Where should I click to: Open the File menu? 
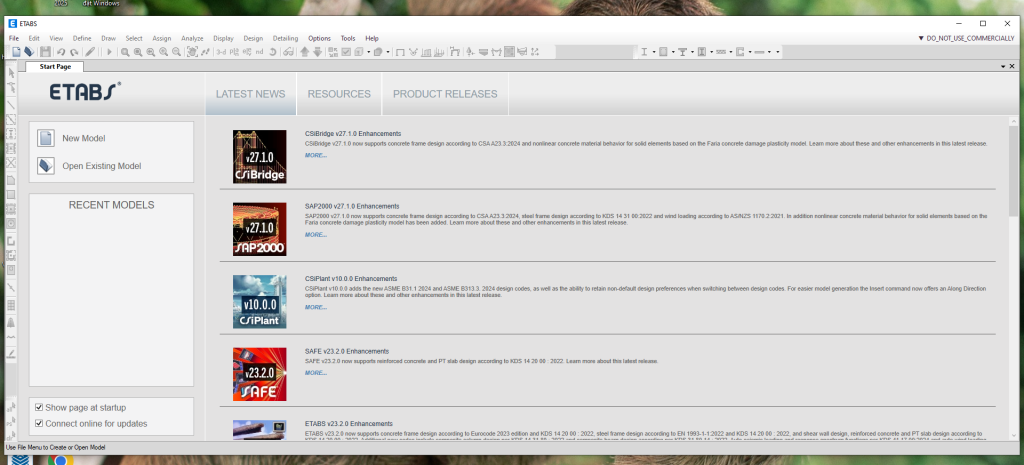tap(14, 39)
